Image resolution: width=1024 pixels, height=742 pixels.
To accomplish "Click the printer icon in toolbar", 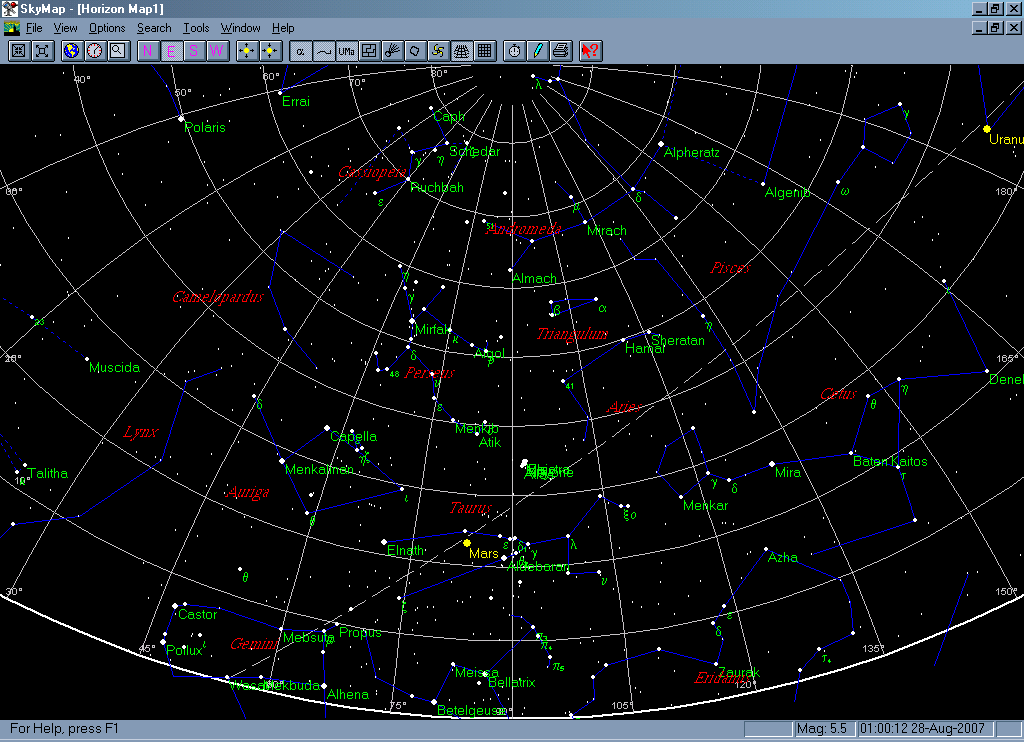I will pyautogui.click(x=560, y=51).
